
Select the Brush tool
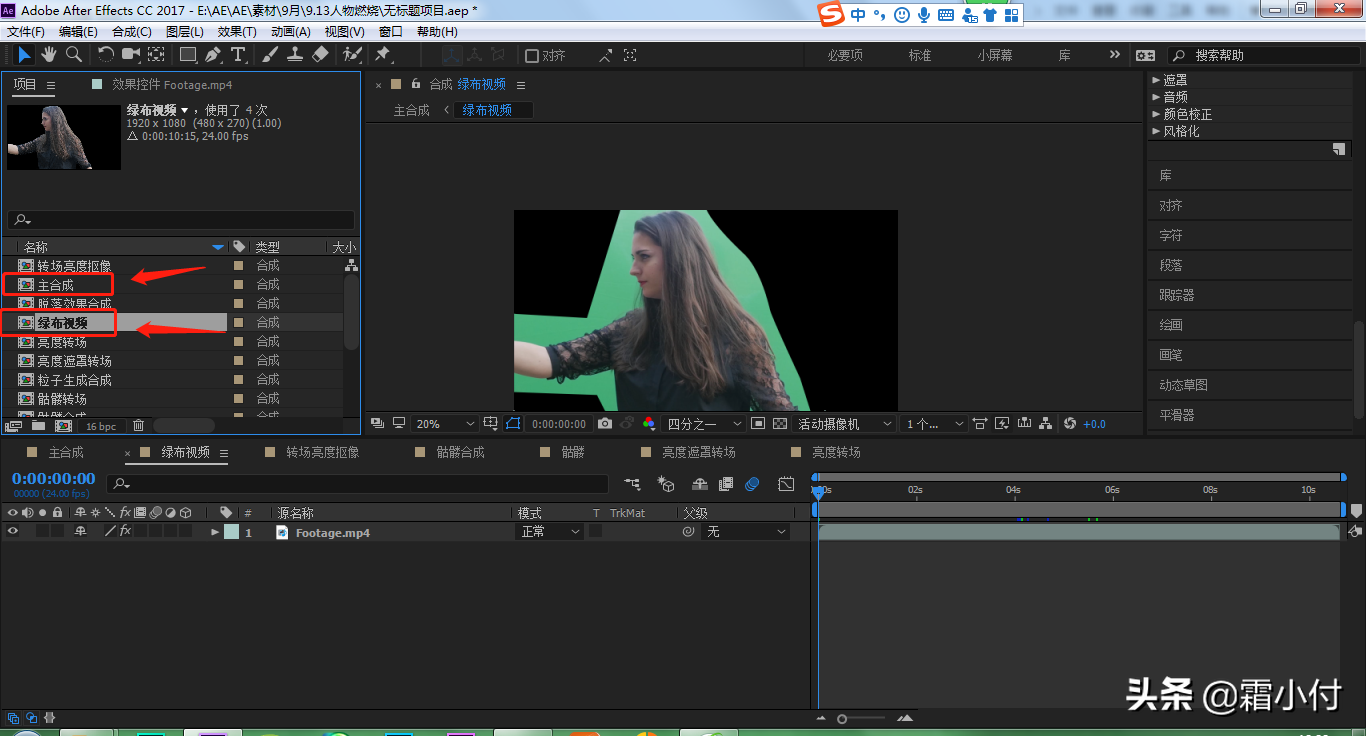coord(271,55)
